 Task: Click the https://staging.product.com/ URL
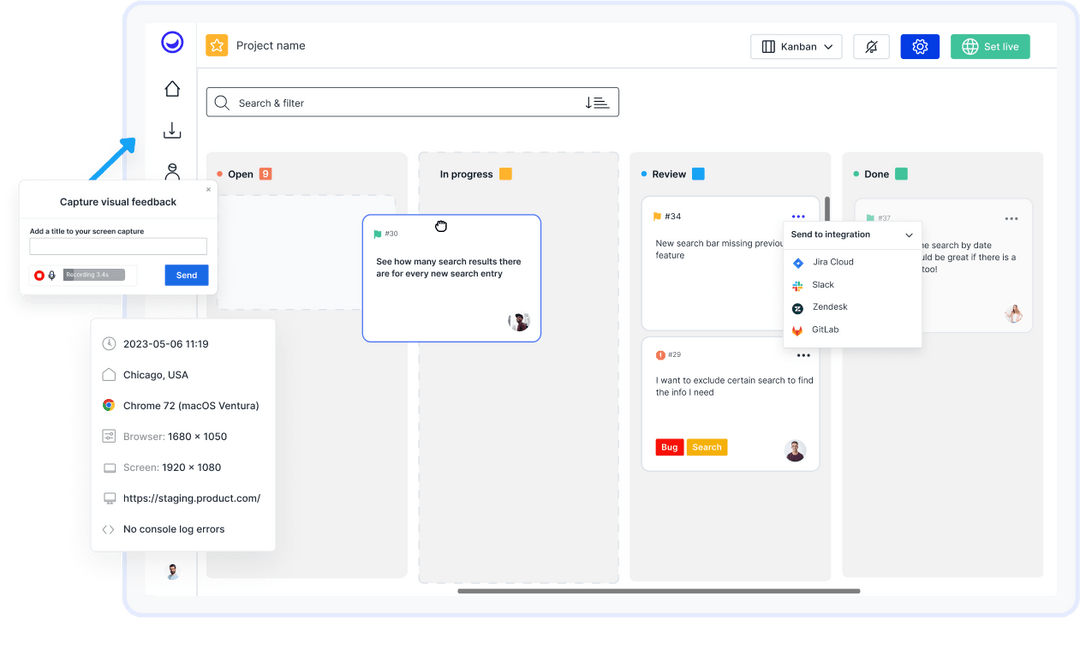pyautogui.click(x=191, y=498)
